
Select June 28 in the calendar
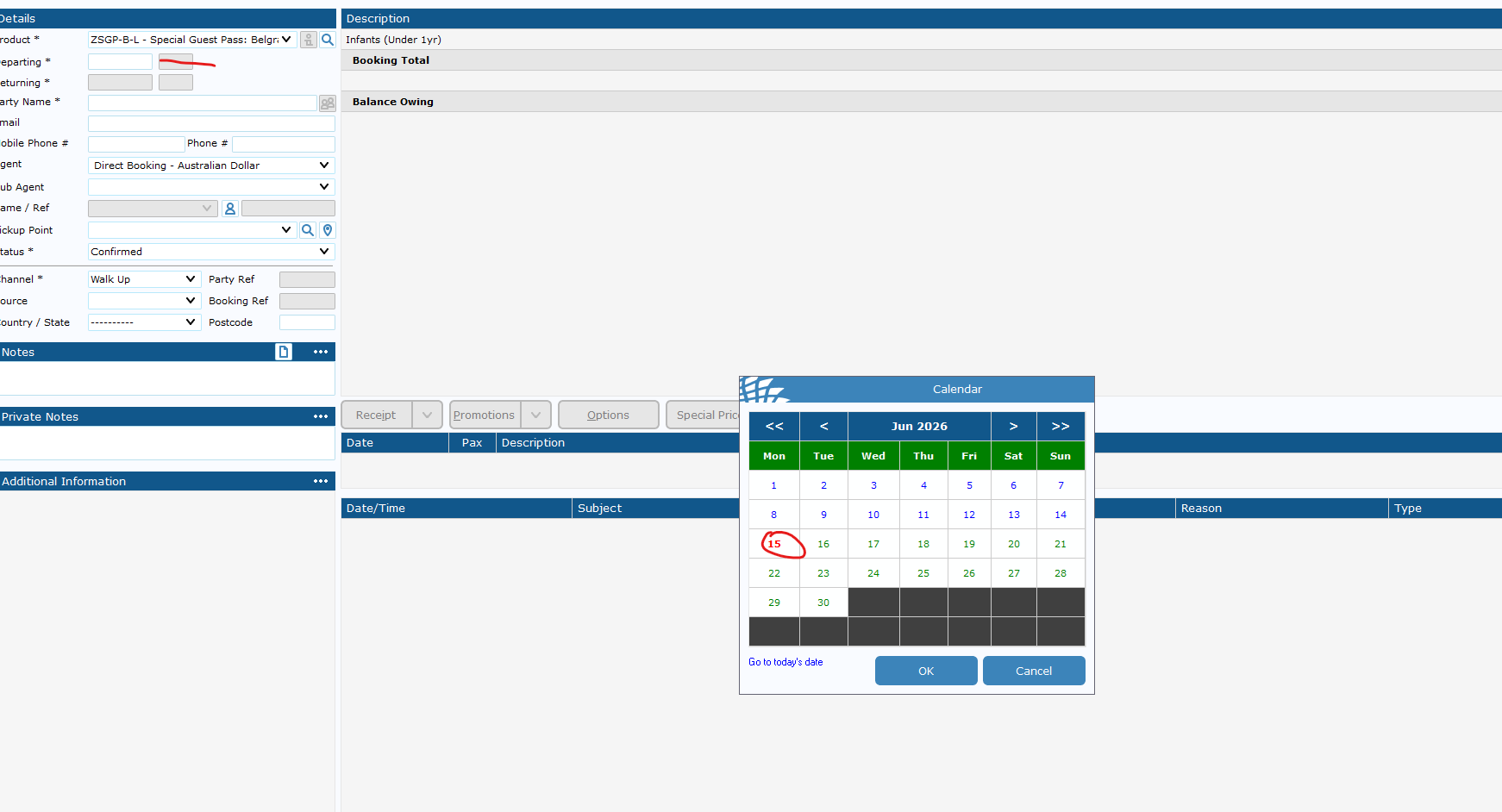click(x=1061, y=573)
